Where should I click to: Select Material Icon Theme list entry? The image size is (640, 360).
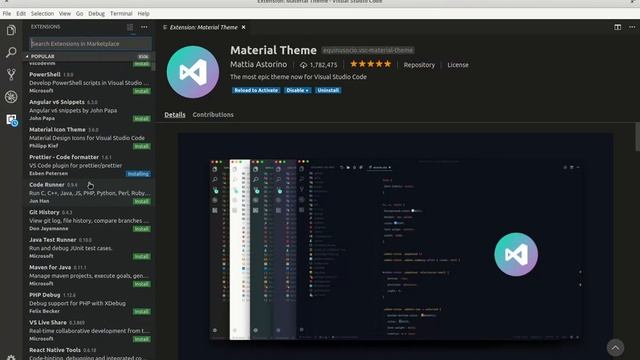point(89,138)
